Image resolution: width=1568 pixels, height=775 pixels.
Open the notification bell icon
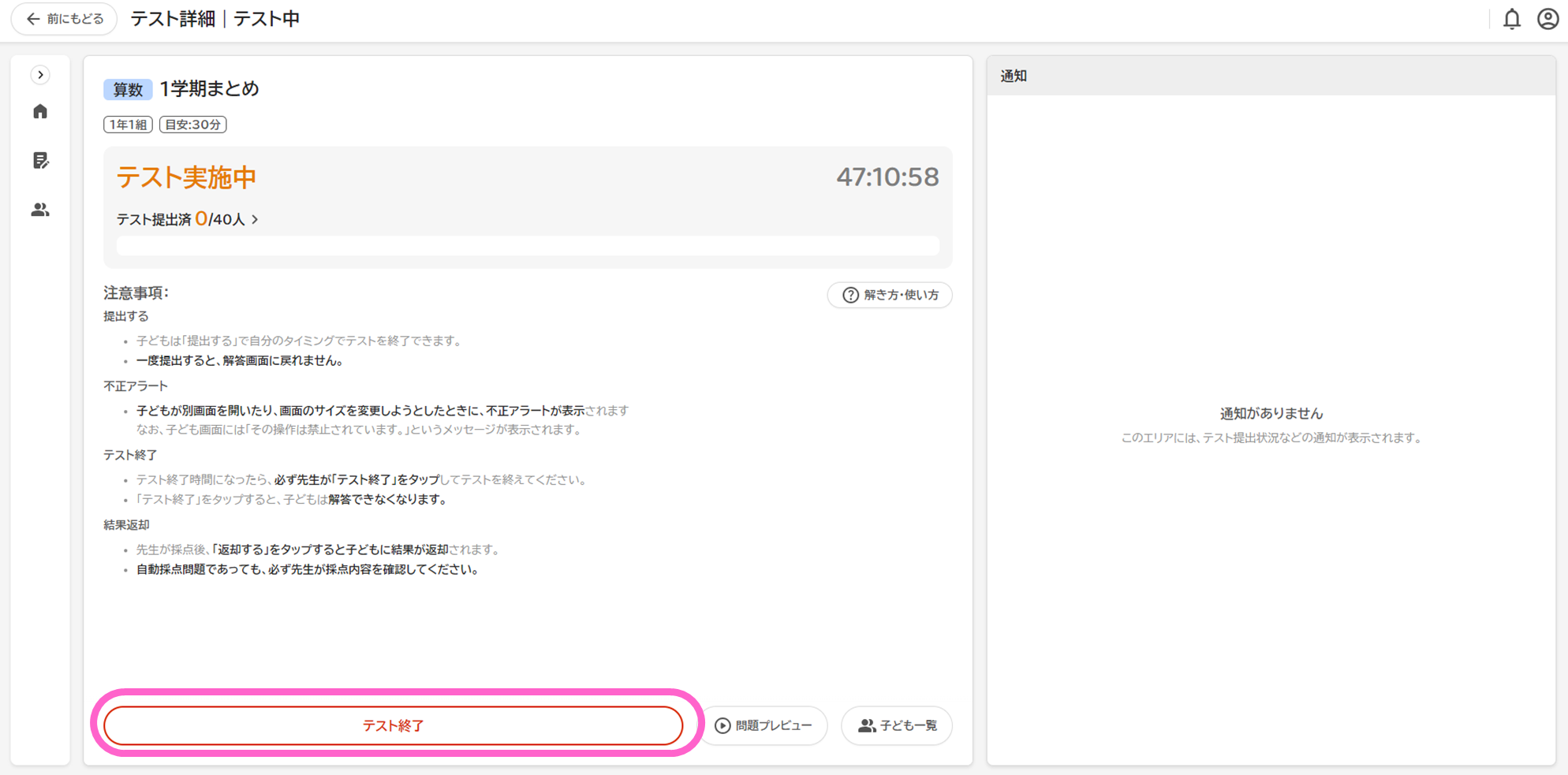[1511, 19]
